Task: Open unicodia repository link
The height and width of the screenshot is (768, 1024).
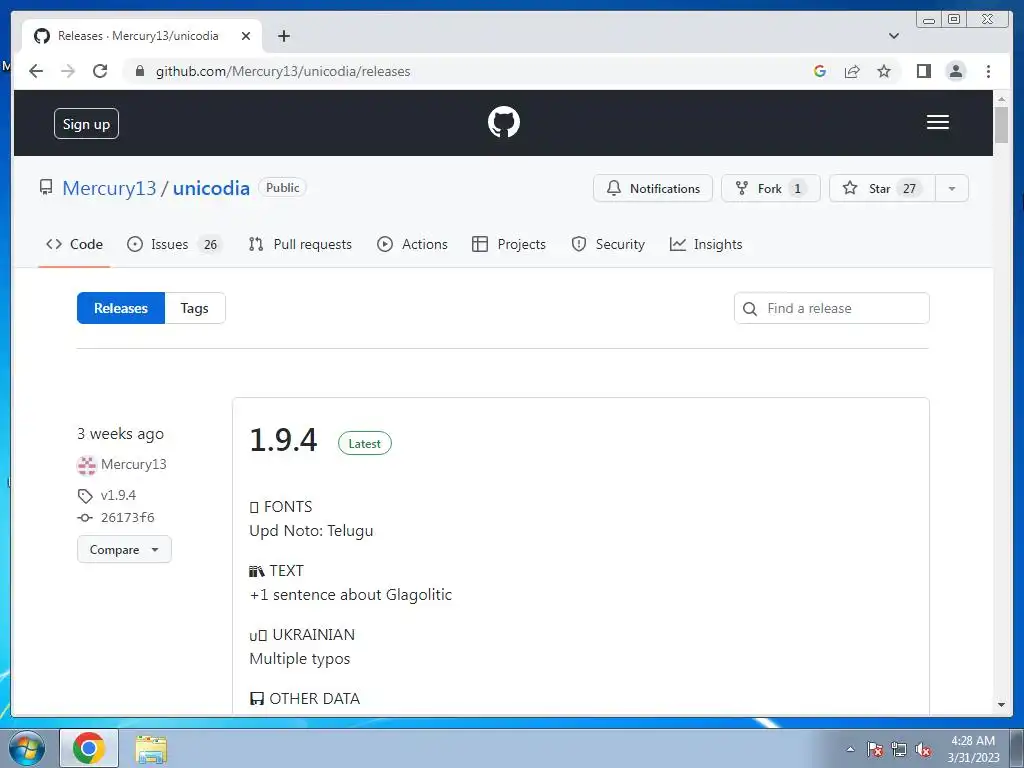Action: pos(211,188)
